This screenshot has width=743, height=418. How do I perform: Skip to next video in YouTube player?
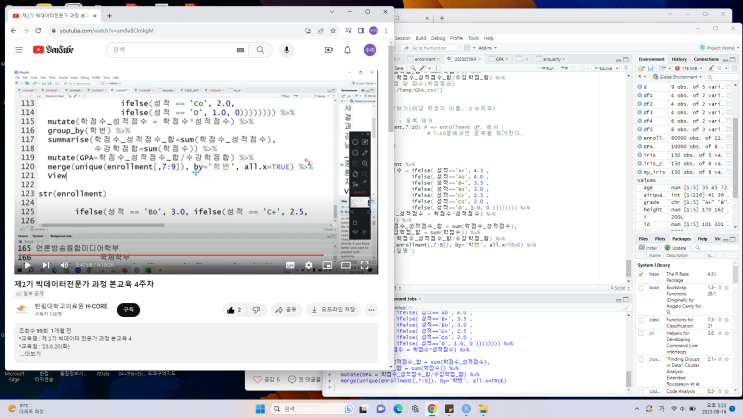(x=46, y=265)
